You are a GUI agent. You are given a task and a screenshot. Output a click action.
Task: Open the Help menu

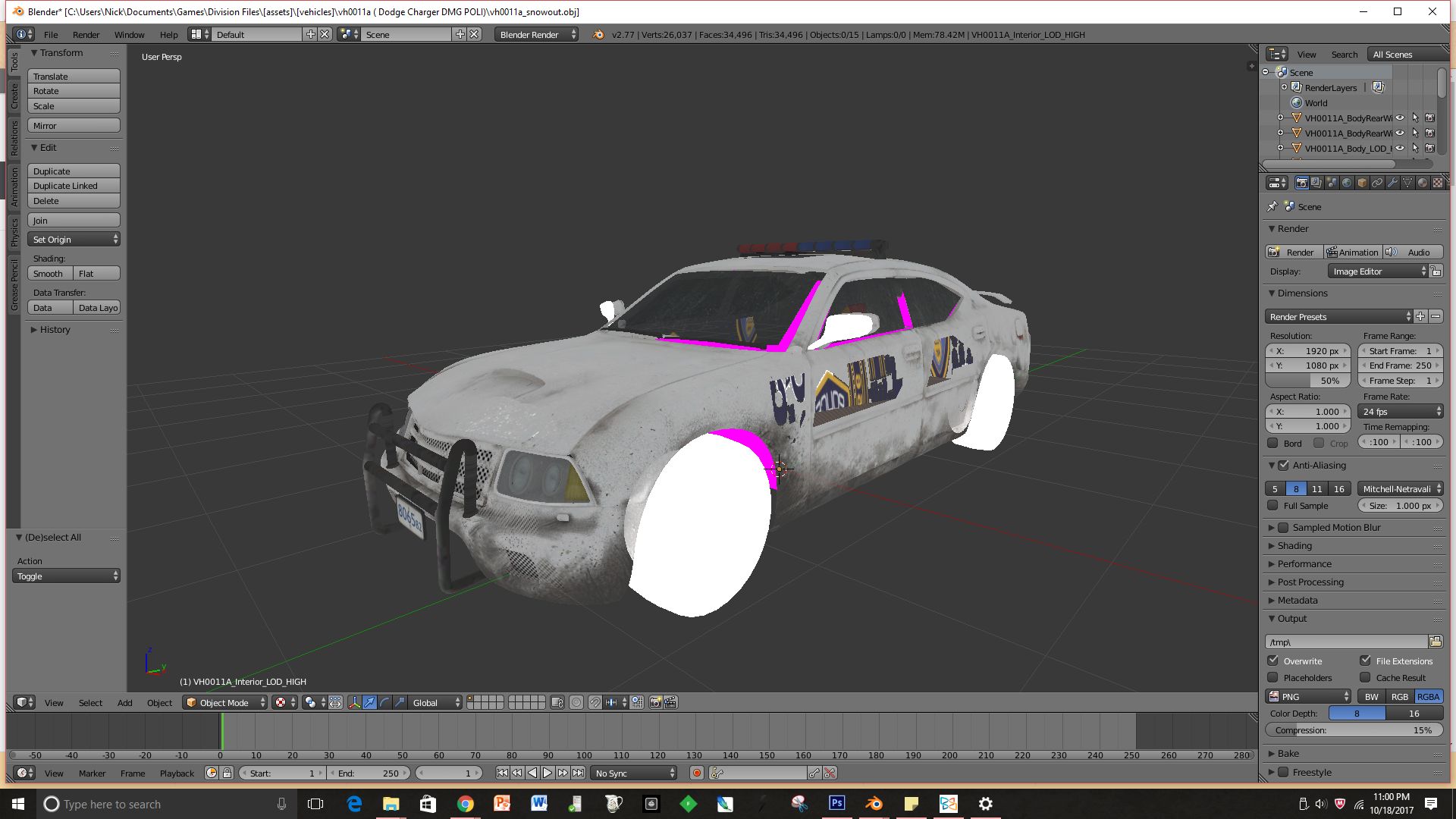tap(168, 34)
